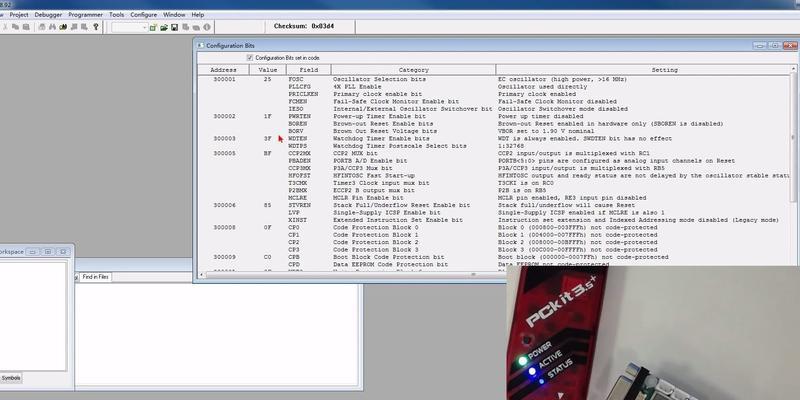Image resolution: width=800 pixels, height=400 pixels.
Task: Click the Category column header
Action: [x=413, y=70]
